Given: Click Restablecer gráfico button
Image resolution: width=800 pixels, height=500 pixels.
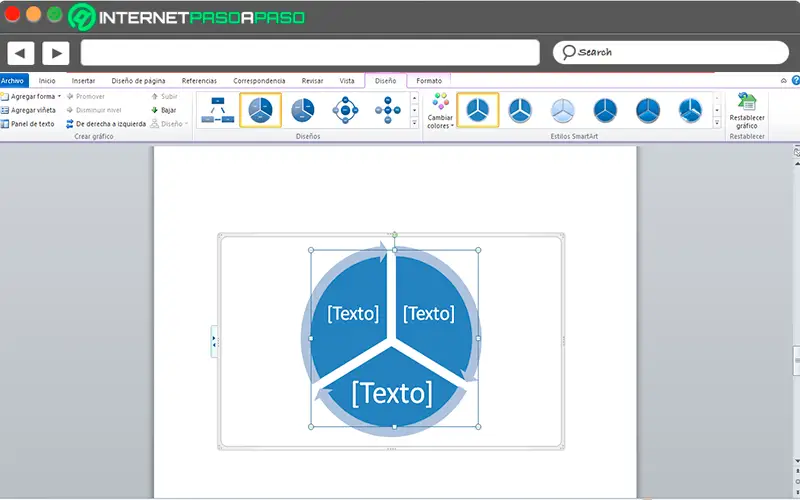Looking at the screenshot, I should [747, 111].
